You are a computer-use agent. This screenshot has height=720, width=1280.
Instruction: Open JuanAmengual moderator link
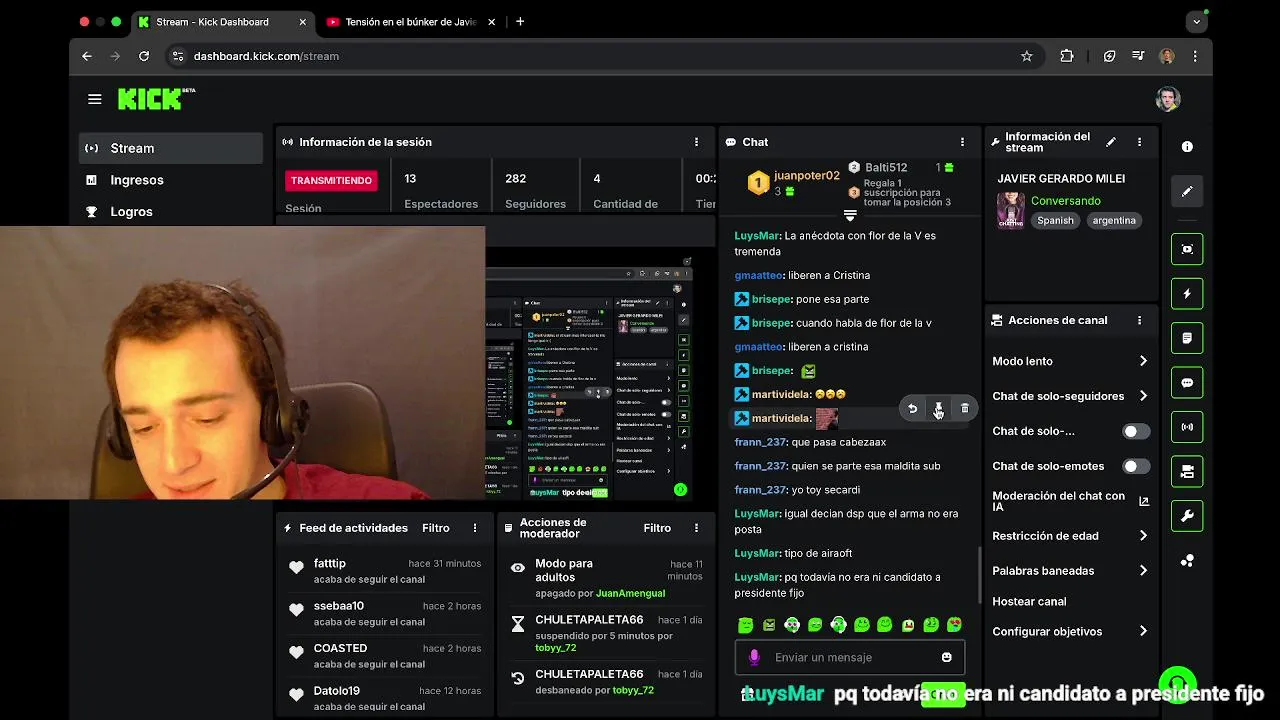coord(630,593)
